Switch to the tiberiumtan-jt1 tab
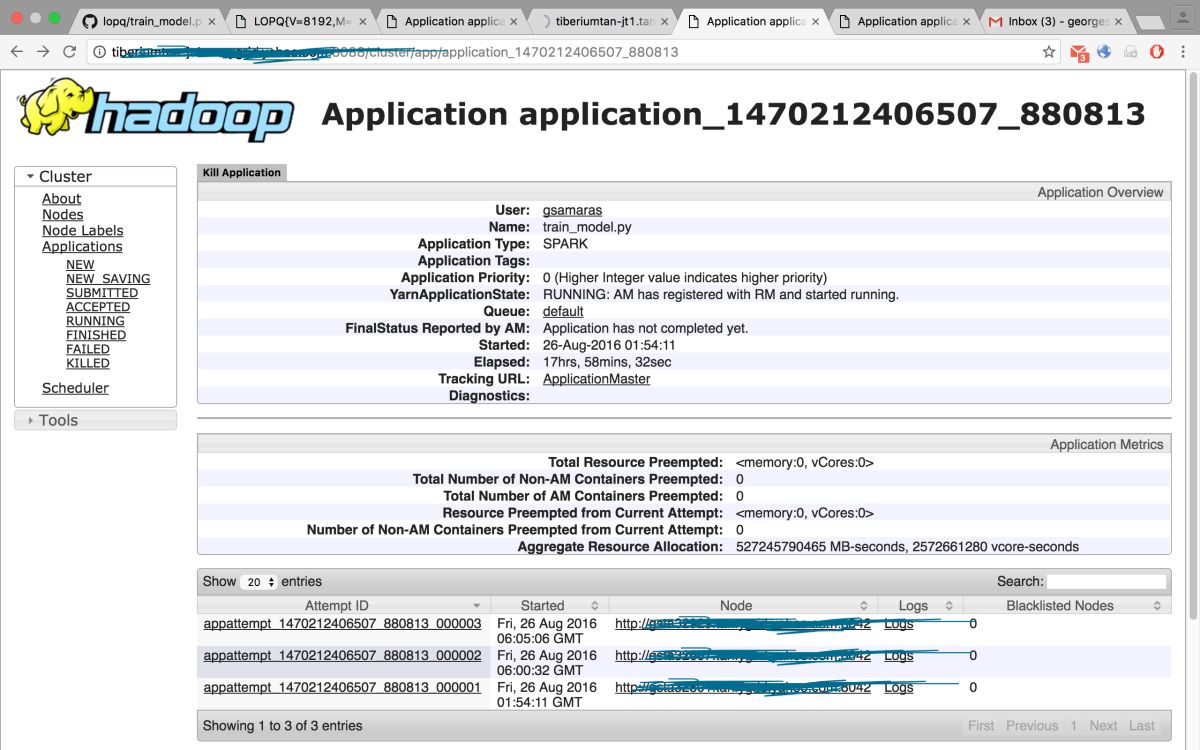Image resolution: width=1200 pixels, height=750 pixels. (x=605, y=21)
